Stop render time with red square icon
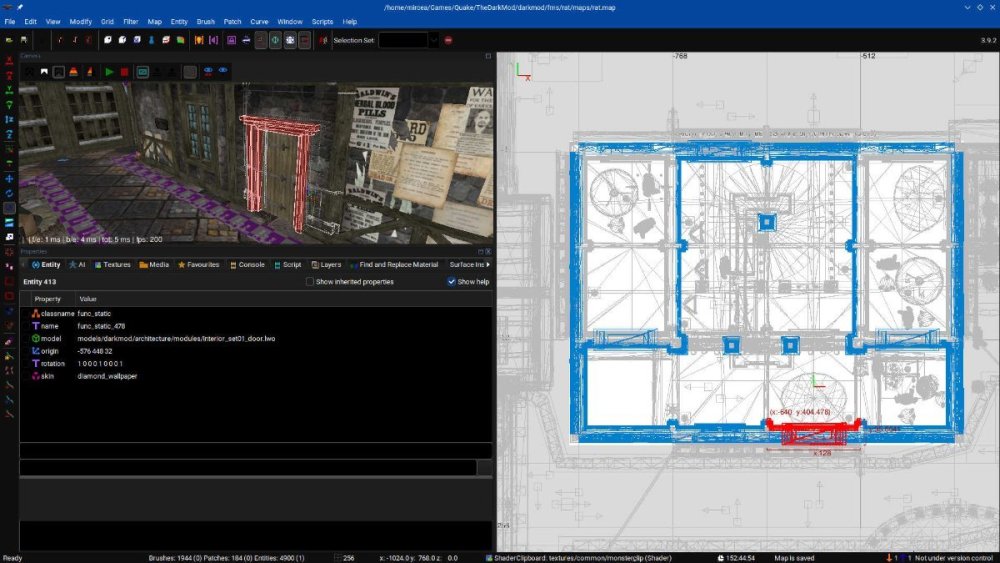This screenshot has height=563, width=1000. 124,72
